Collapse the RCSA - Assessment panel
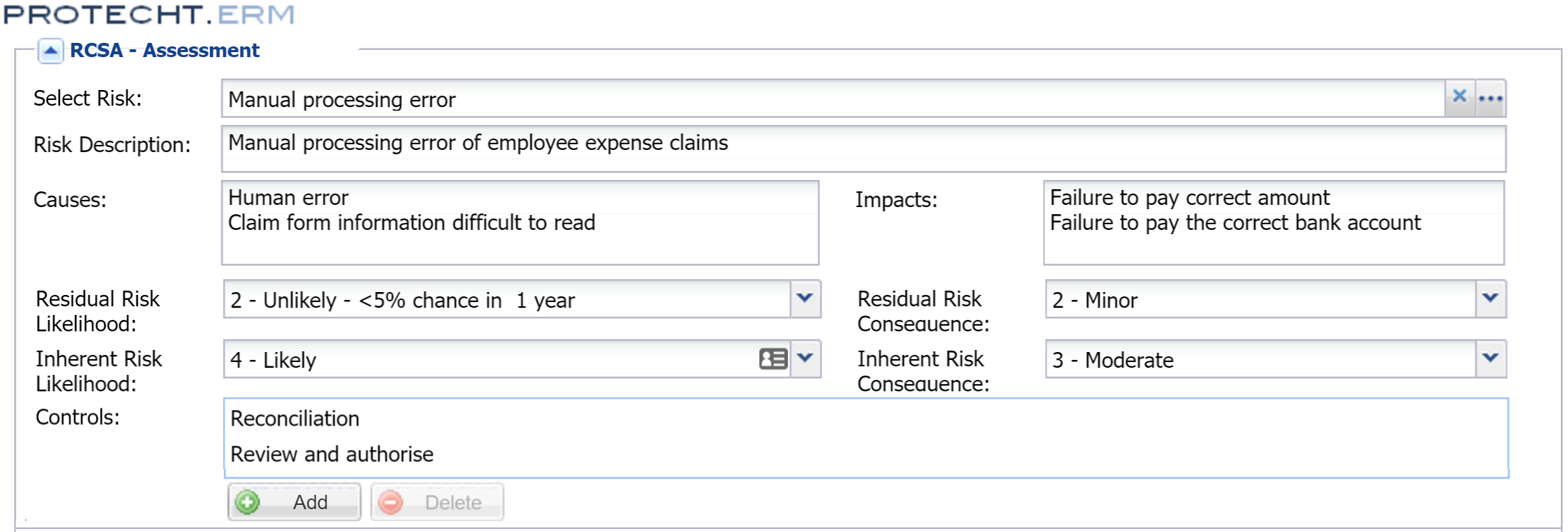Screen dimensions: 1568x532 [x=50, y=51]
